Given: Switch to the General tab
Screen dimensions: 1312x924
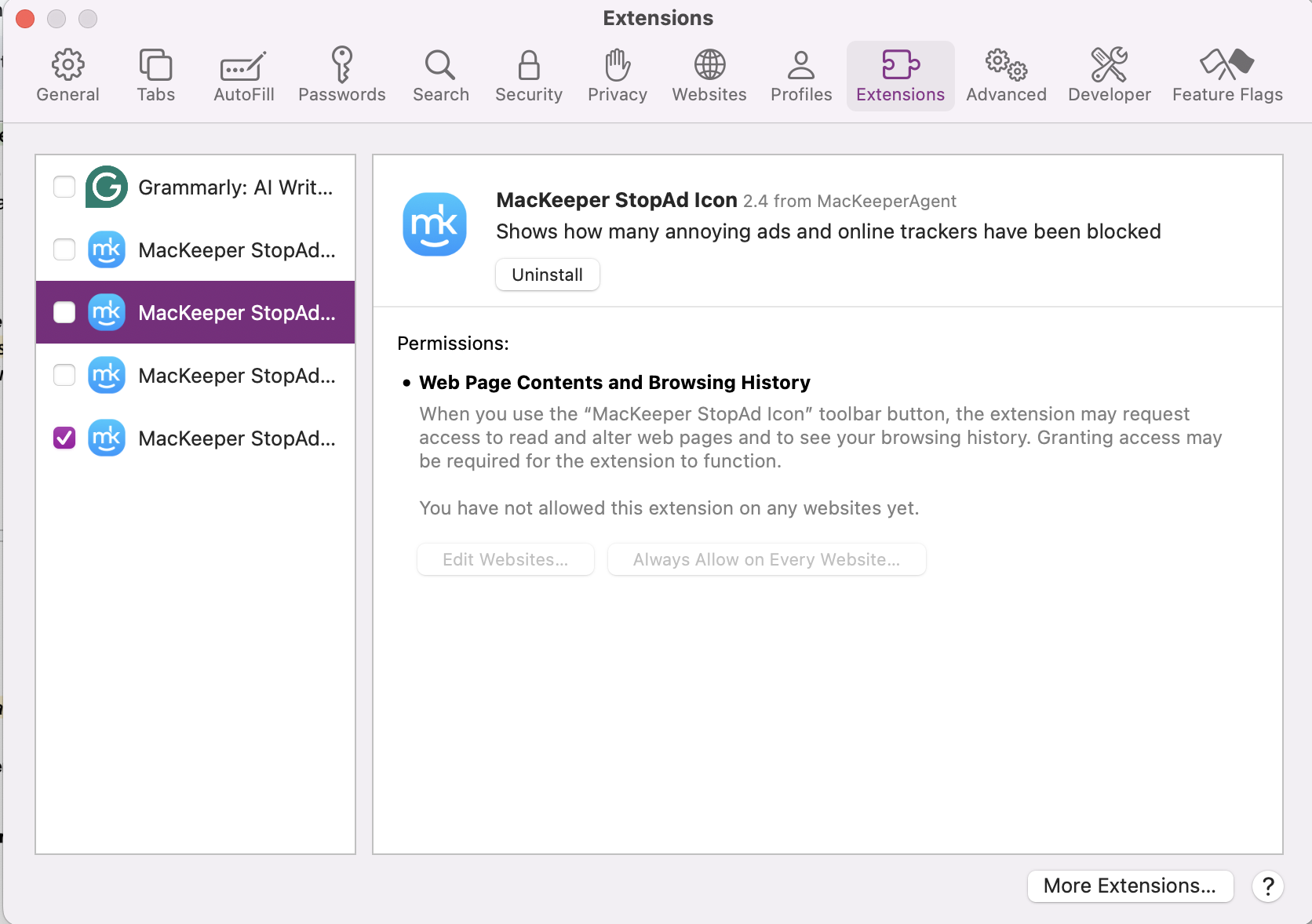Looking at the screenshot, I should 67,75.
